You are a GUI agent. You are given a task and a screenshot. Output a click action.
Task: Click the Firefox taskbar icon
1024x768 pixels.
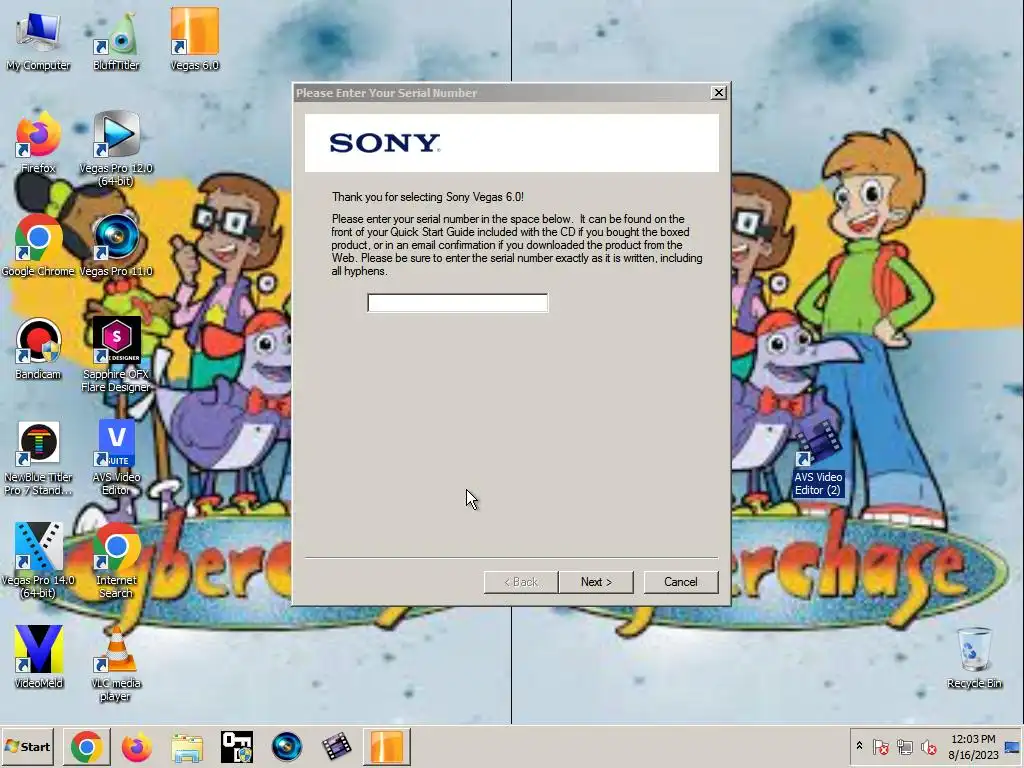[x=136, y=746]
